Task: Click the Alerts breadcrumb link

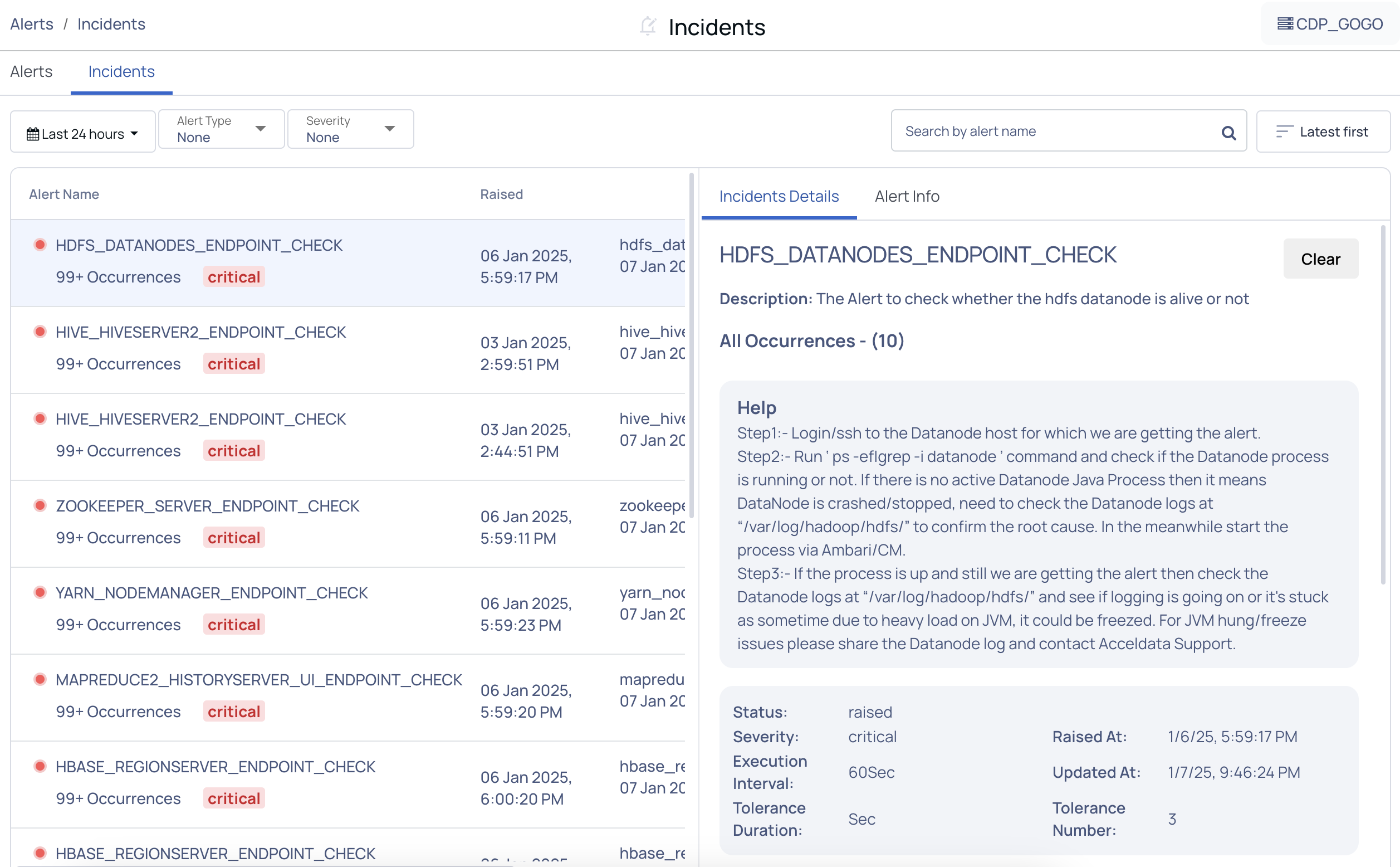Action: click(x=32, y=24)
